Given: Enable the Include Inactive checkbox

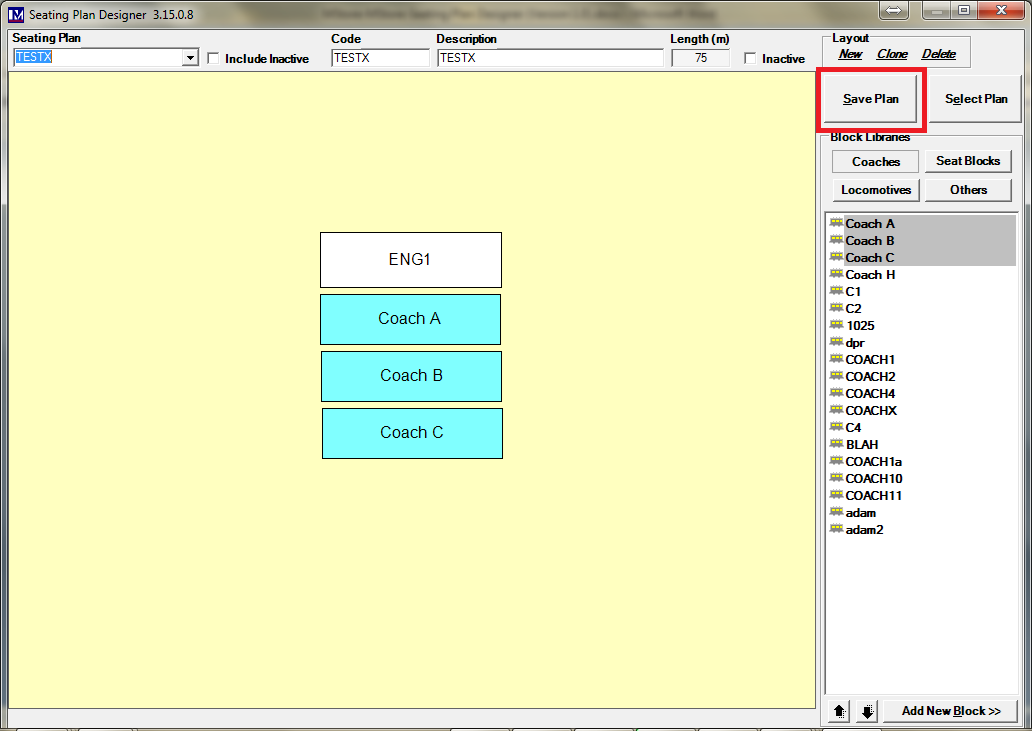Looking at the screenshot, I should point(213,59).
